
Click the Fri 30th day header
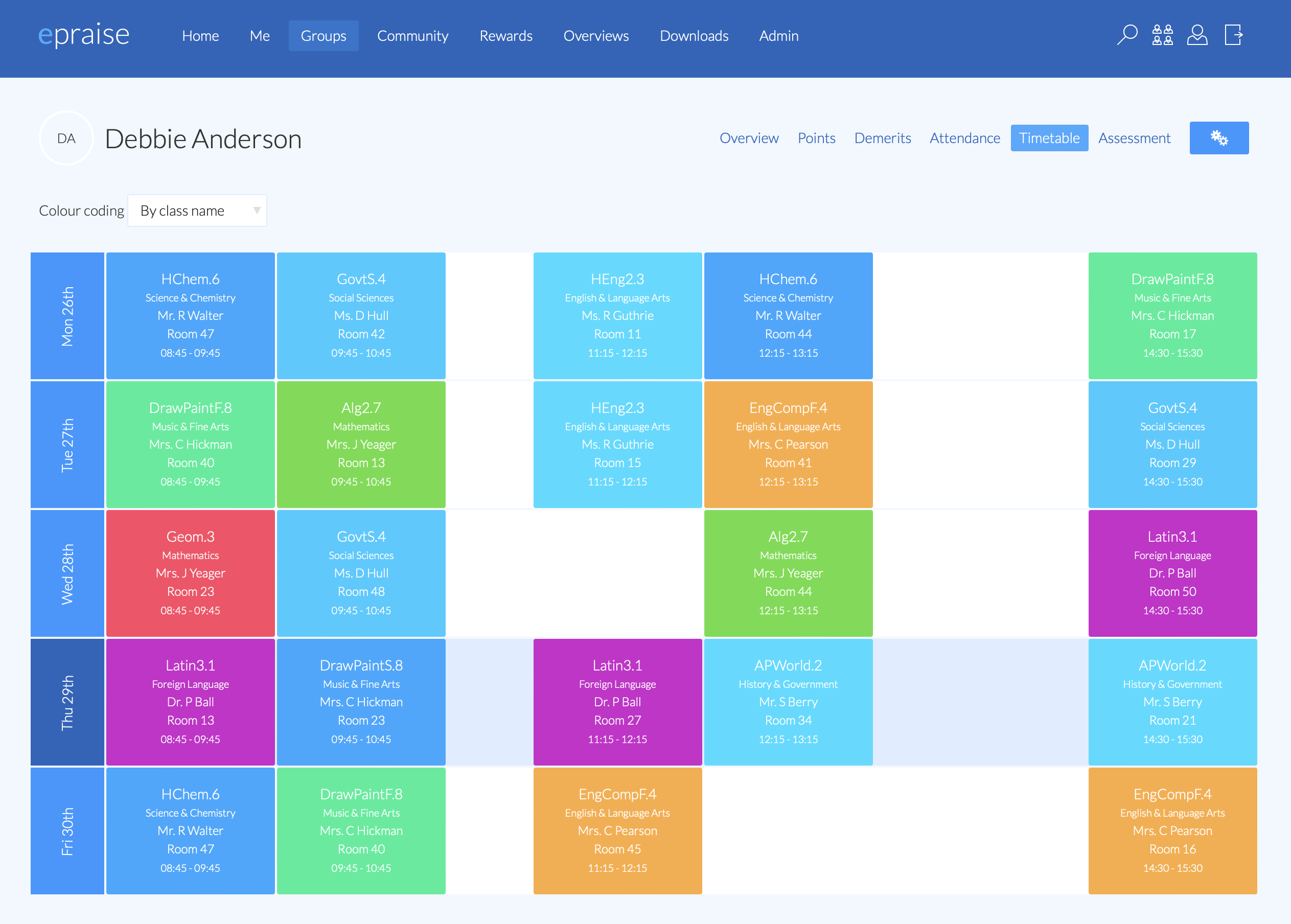tap(67, 830)
